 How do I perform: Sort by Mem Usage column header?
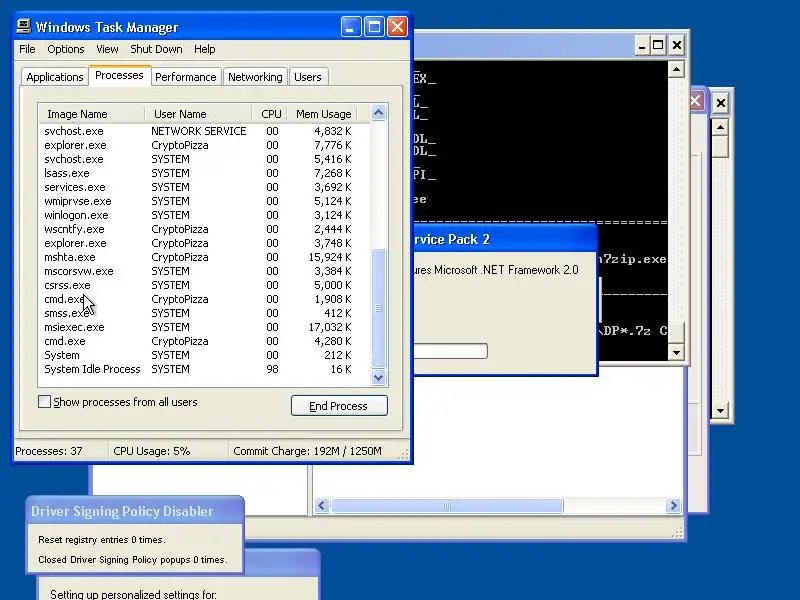click(x=322, y=114)
